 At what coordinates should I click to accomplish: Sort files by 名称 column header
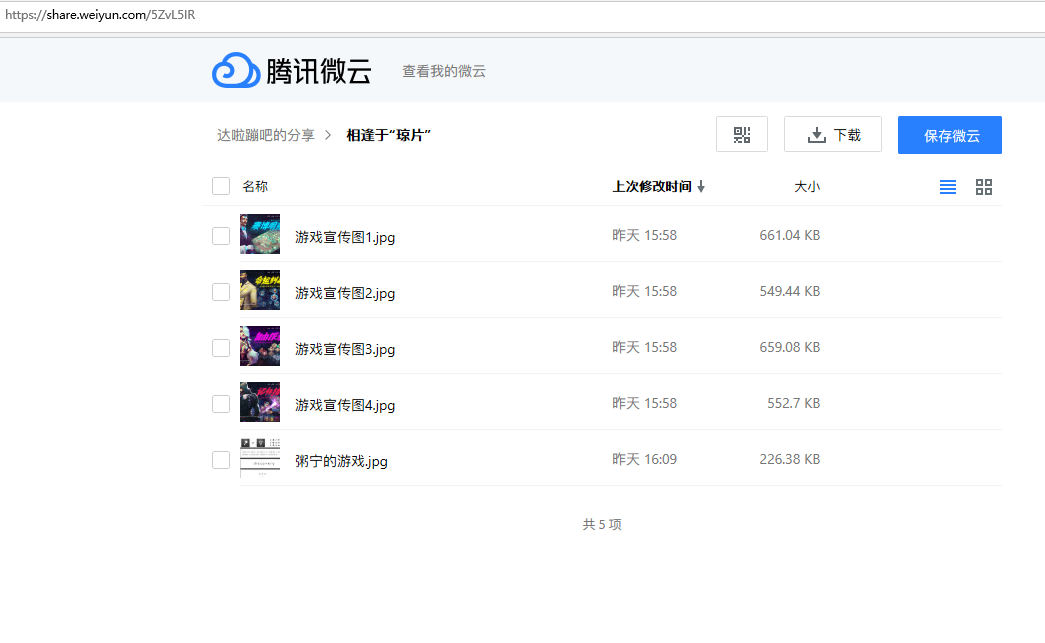click(255, 186)
